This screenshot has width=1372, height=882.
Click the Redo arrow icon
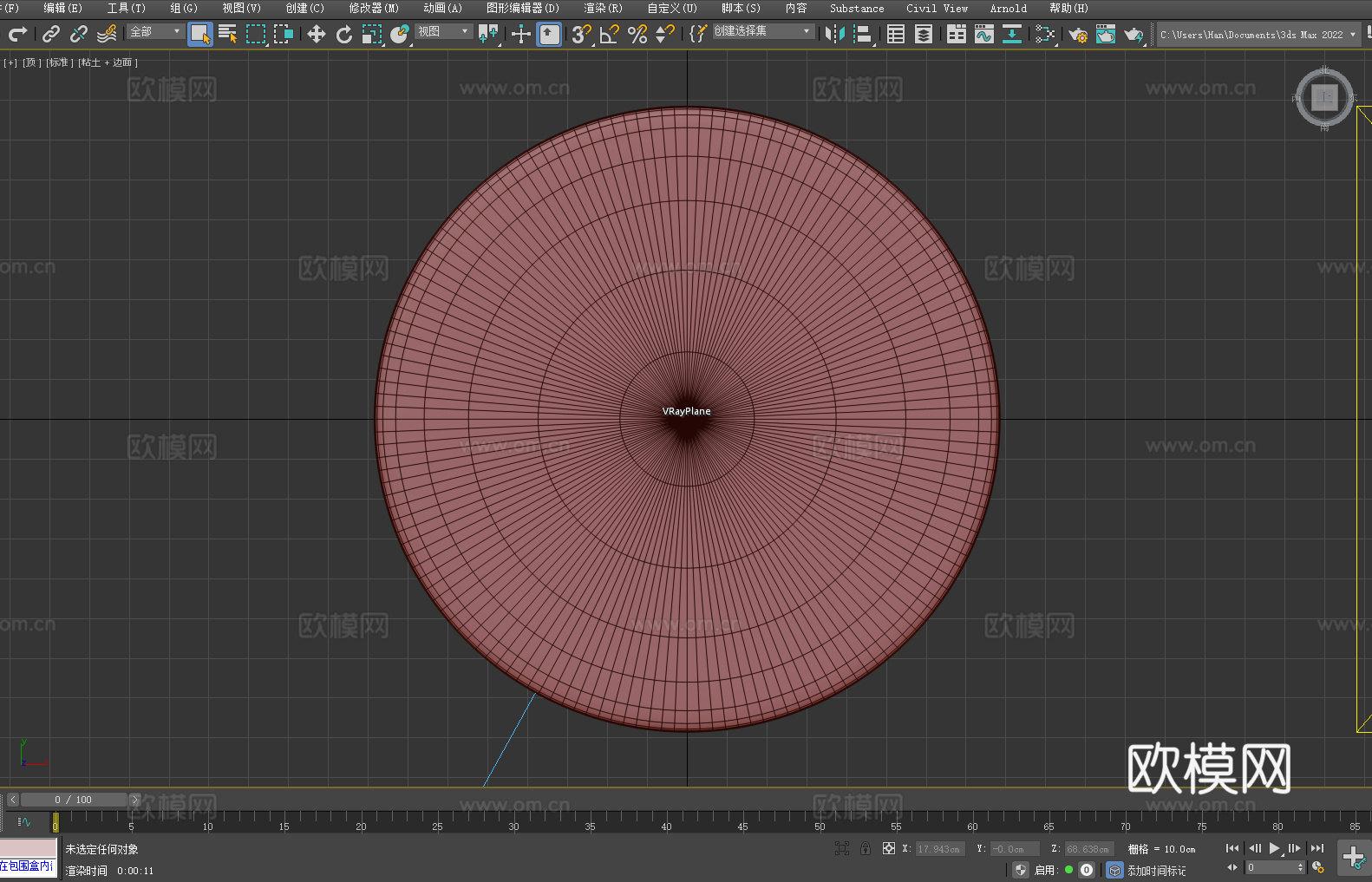pos(17,34)
